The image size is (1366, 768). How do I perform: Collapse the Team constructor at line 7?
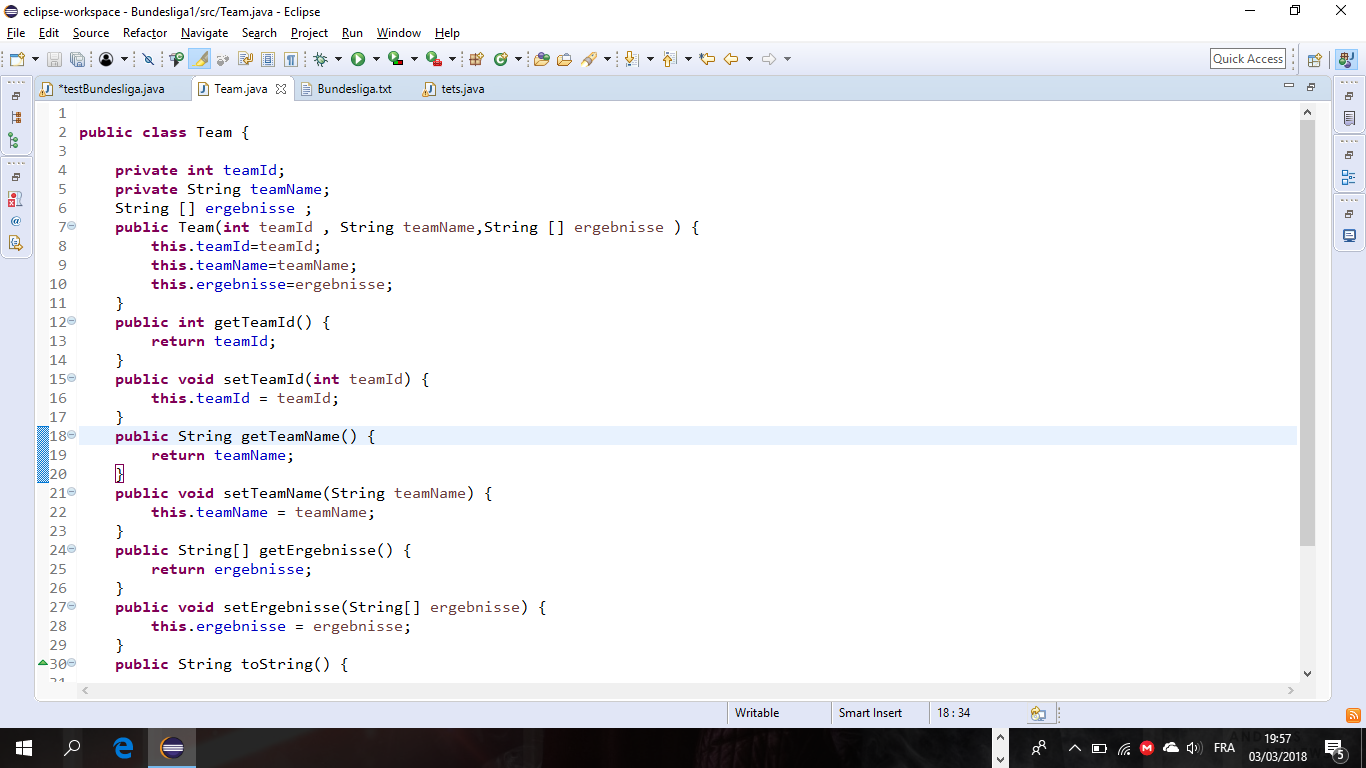[72, 227]
